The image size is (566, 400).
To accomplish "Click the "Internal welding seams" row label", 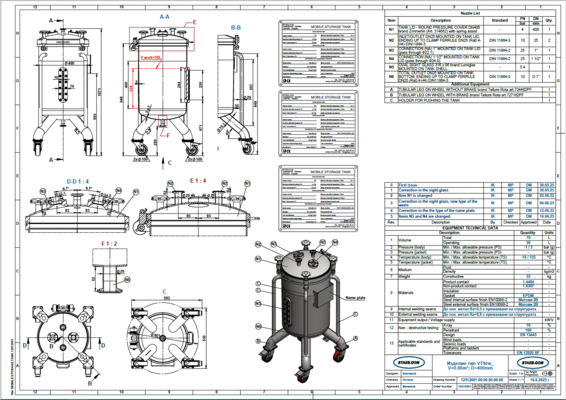I will [x=418, y=309].
